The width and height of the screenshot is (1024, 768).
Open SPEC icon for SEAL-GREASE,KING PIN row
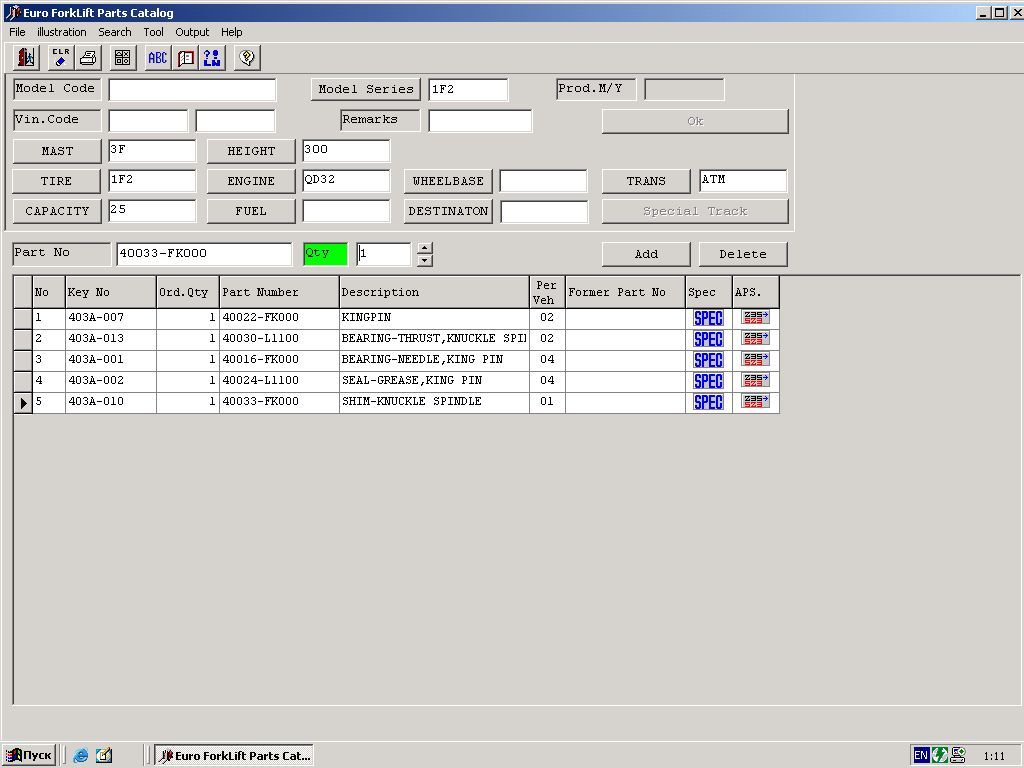coord(708,381)
